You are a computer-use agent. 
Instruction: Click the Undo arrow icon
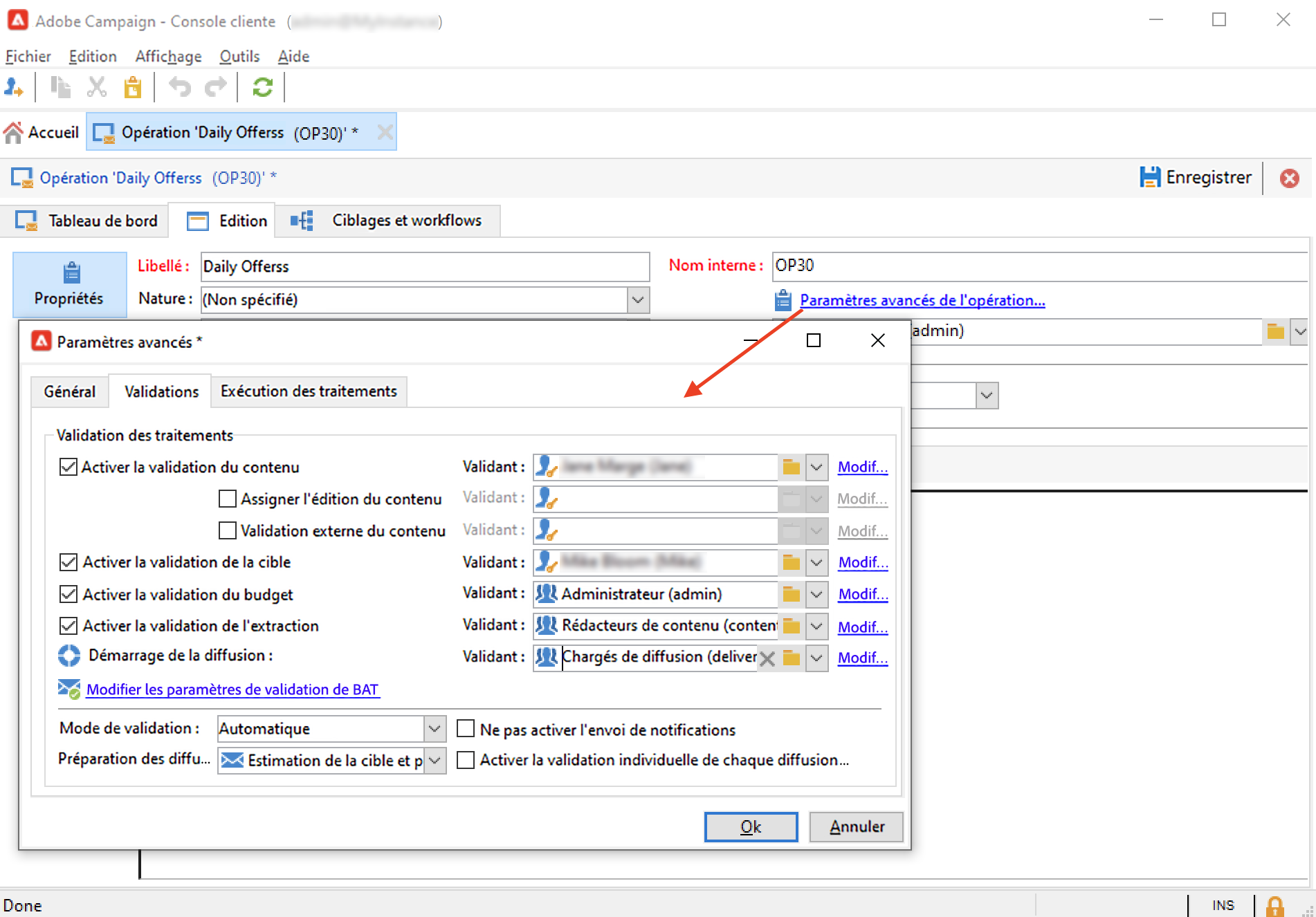click(x=180, y=87)
